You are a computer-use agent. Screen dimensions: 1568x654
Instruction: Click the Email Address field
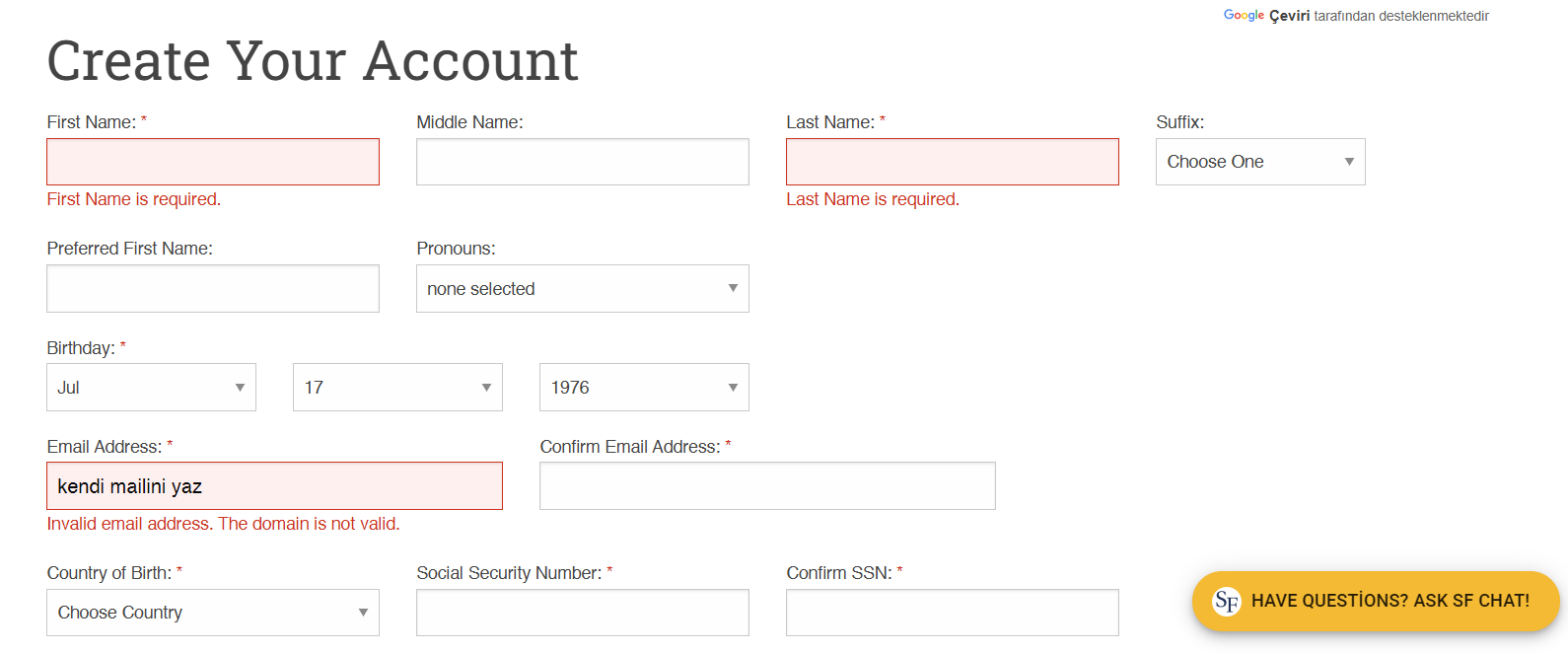[x=274, y=486]
